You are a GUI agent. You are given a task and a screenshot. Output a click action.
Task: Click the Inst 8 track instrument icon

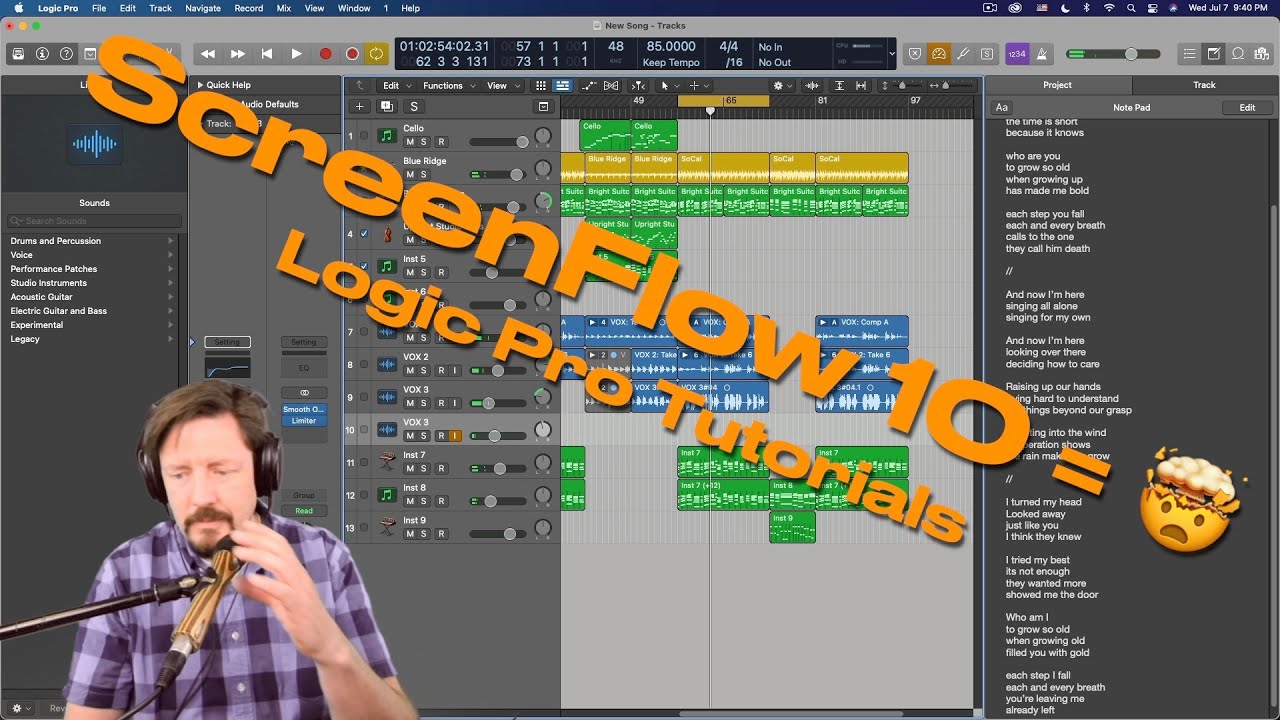point(386,495)
